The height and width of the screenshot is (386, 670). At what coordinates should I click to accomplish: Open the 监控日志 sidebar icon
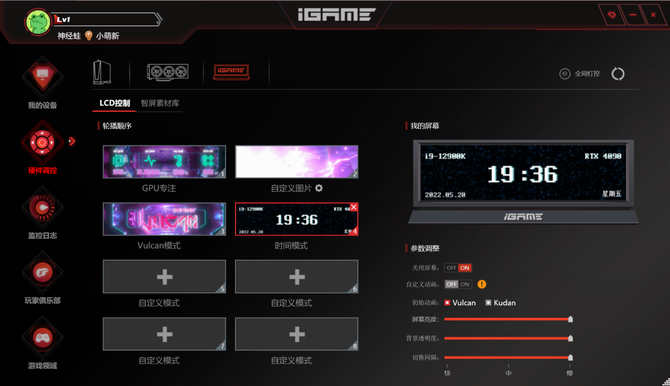(42, 208)
